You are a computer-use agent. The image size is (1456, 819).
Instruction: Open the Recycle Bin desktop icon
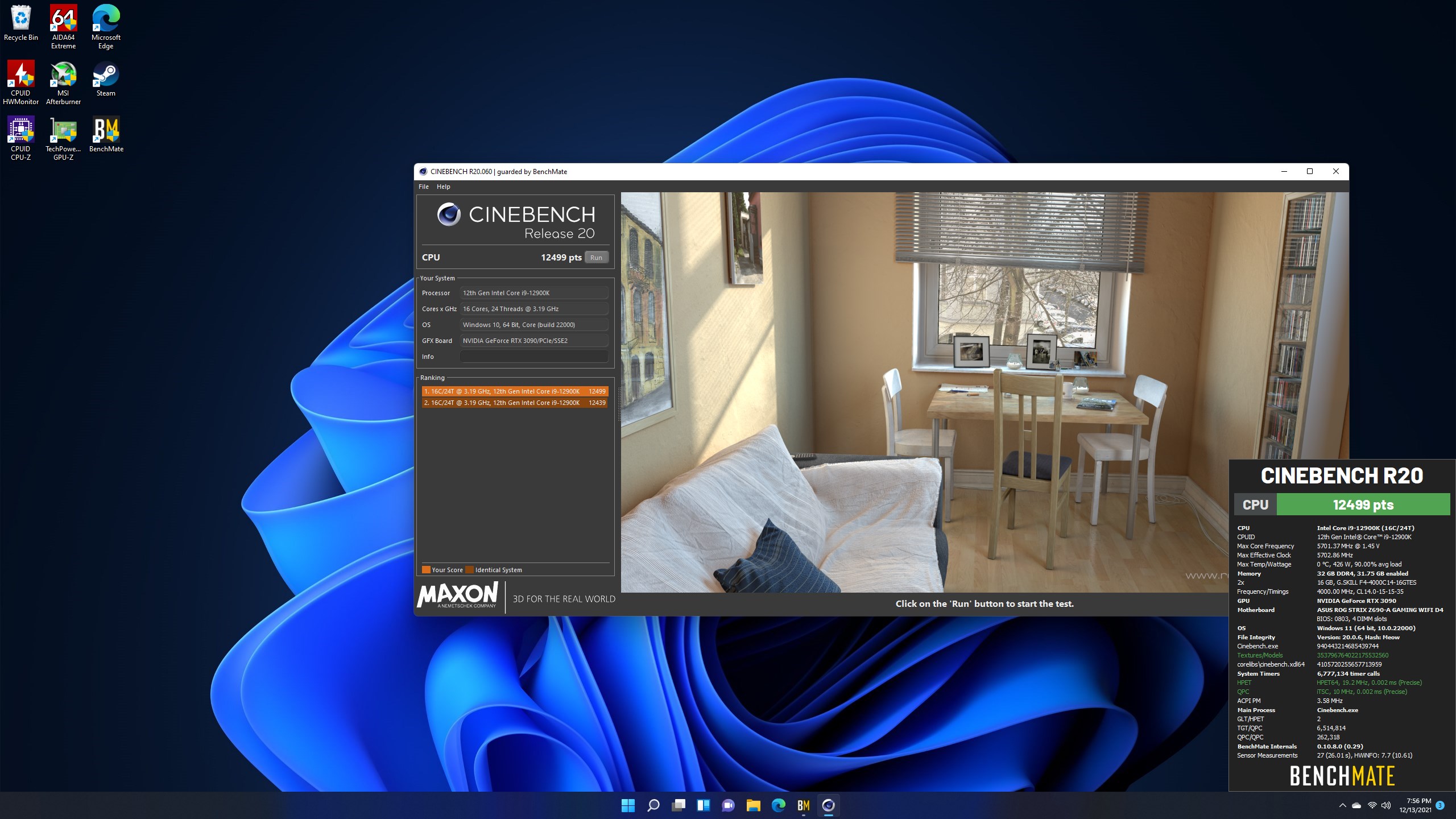(20, 23)
